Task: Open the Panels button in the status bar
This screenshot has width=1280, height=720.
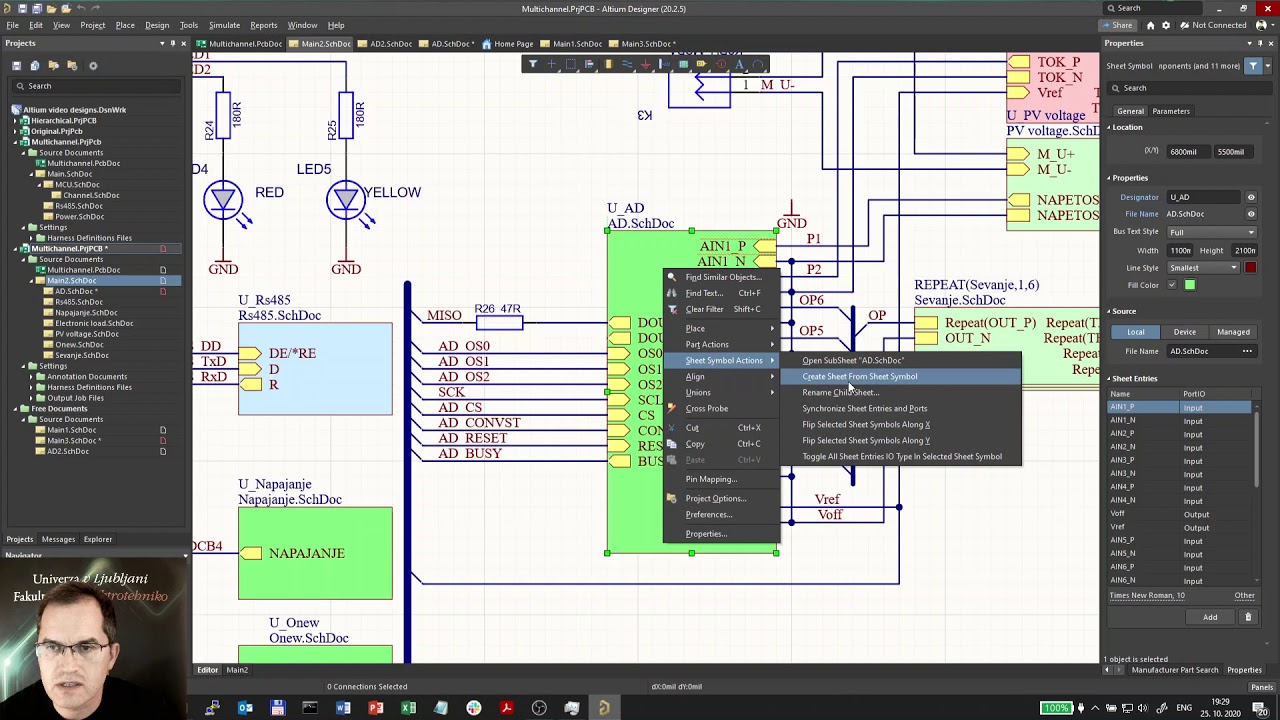Action: 1261,687
